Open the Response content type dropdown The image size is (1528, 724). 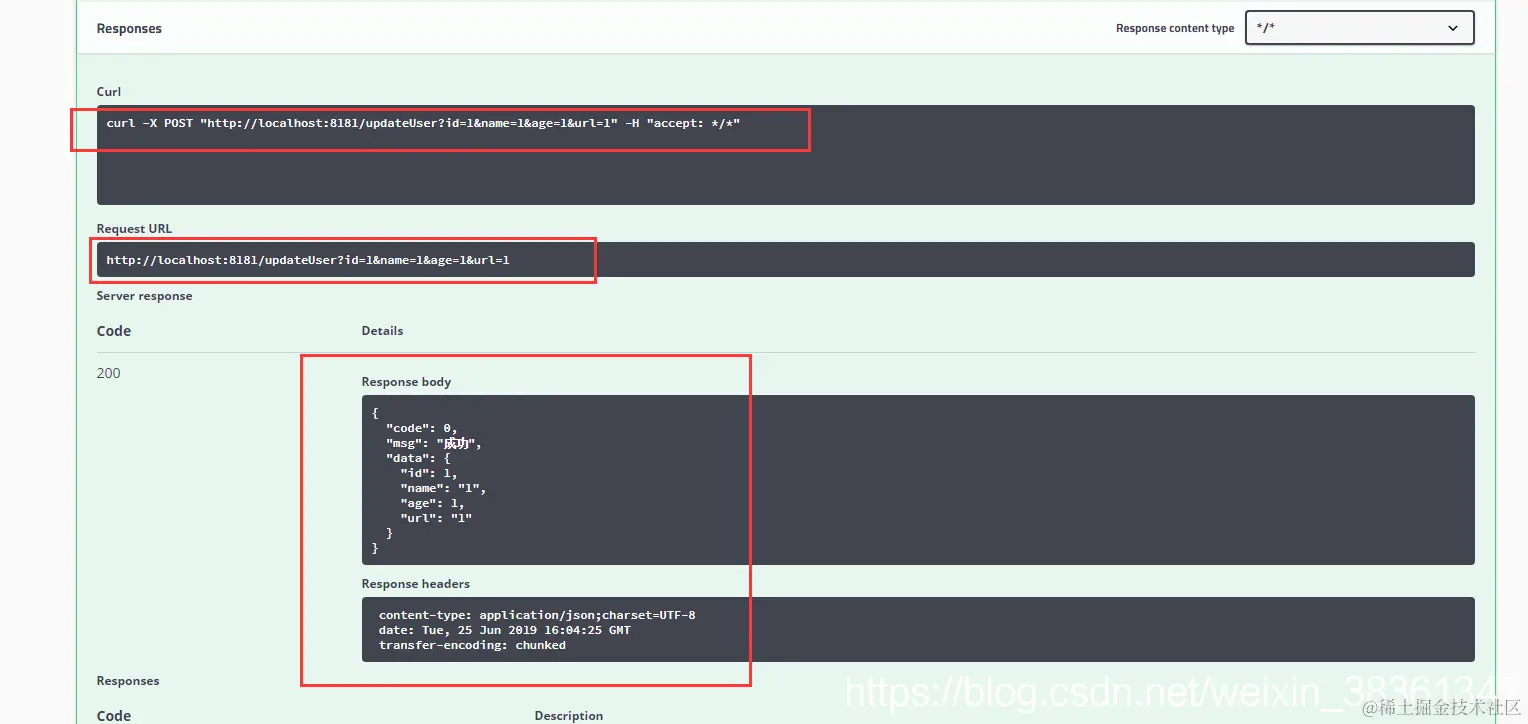click(x=1359, y=28)
